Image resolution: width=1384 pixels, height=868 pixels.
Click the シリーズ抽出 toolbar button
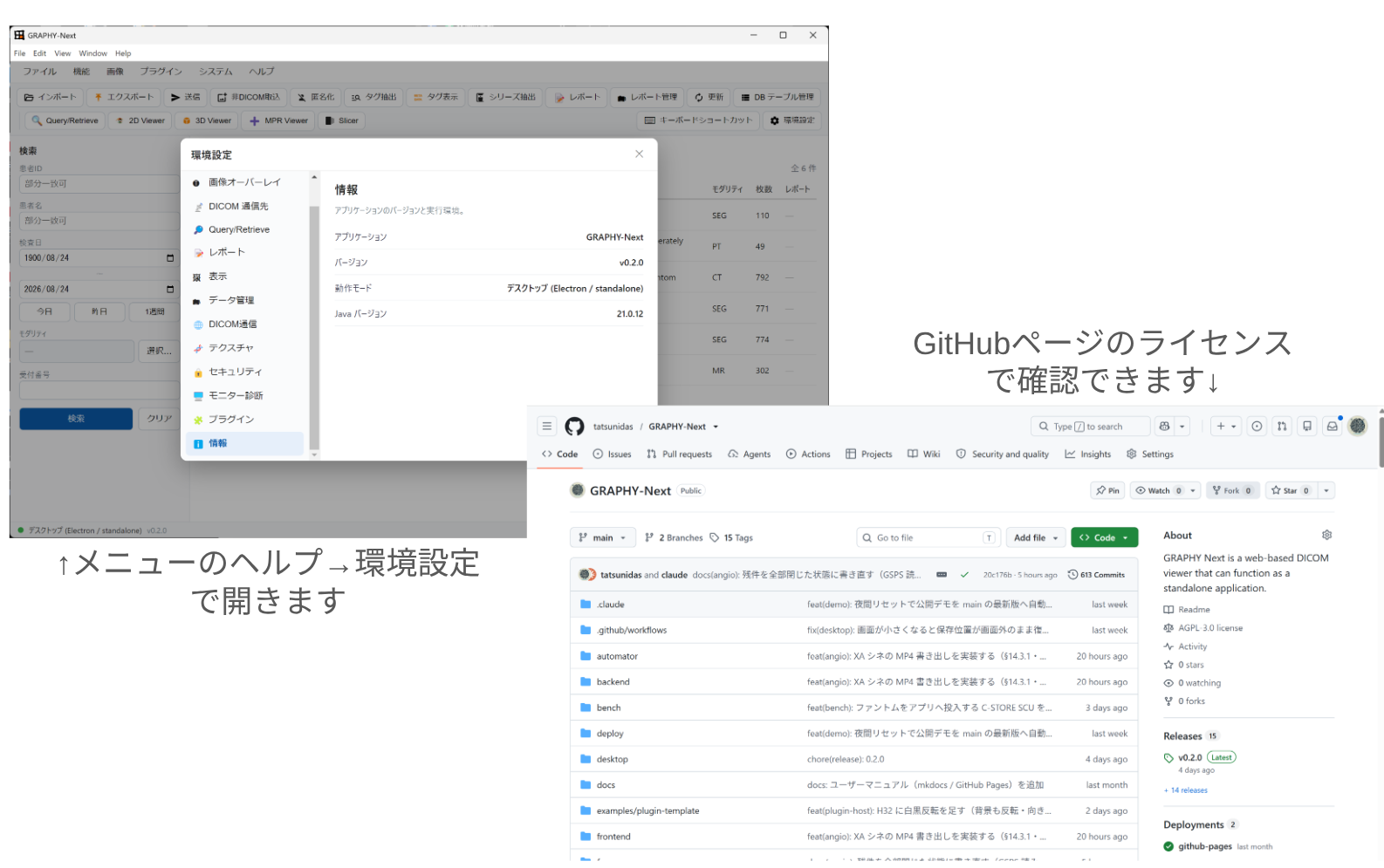click(x=505, y=97)
